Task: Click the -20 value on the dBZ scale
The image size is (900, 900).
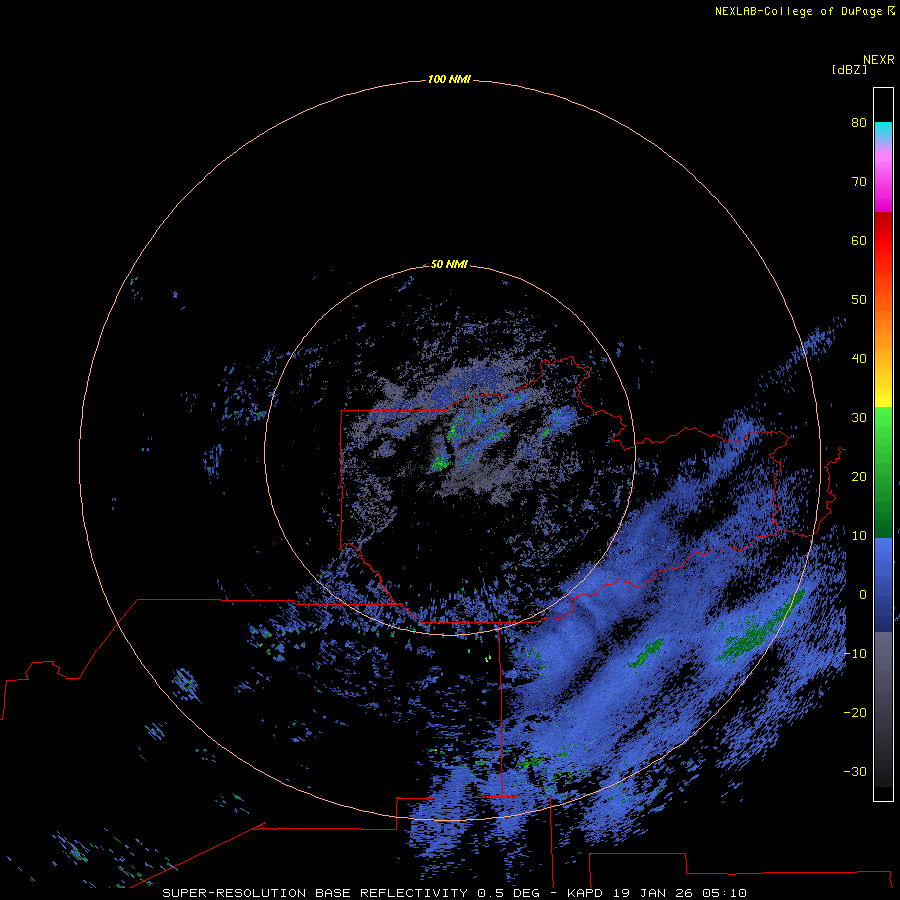Action: [855, 713]
